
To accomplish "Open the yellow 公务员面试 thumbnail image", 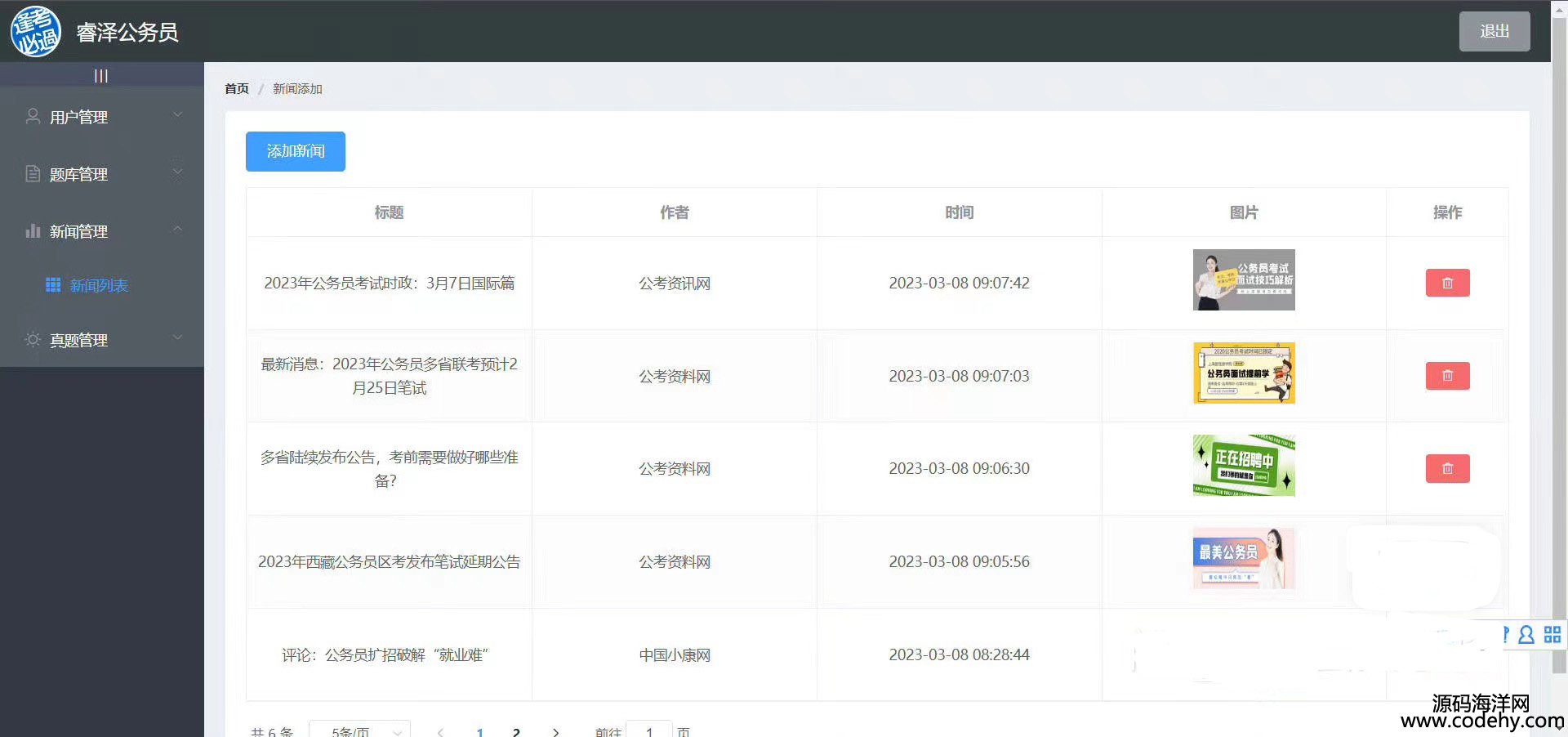I will point(1244,373).
